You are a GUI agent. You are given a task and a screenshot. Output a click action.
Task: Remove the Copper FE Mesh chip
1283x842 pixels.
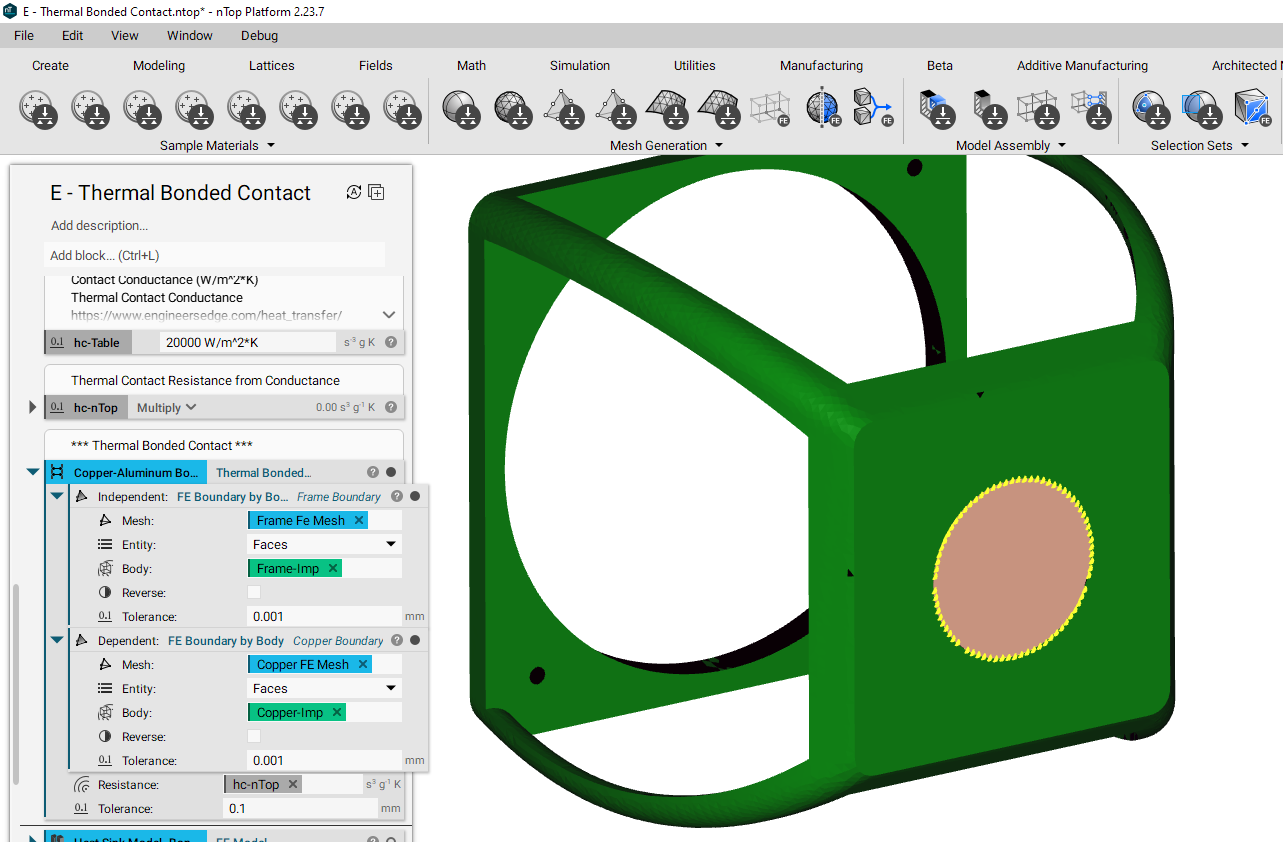tap(363, 664)
